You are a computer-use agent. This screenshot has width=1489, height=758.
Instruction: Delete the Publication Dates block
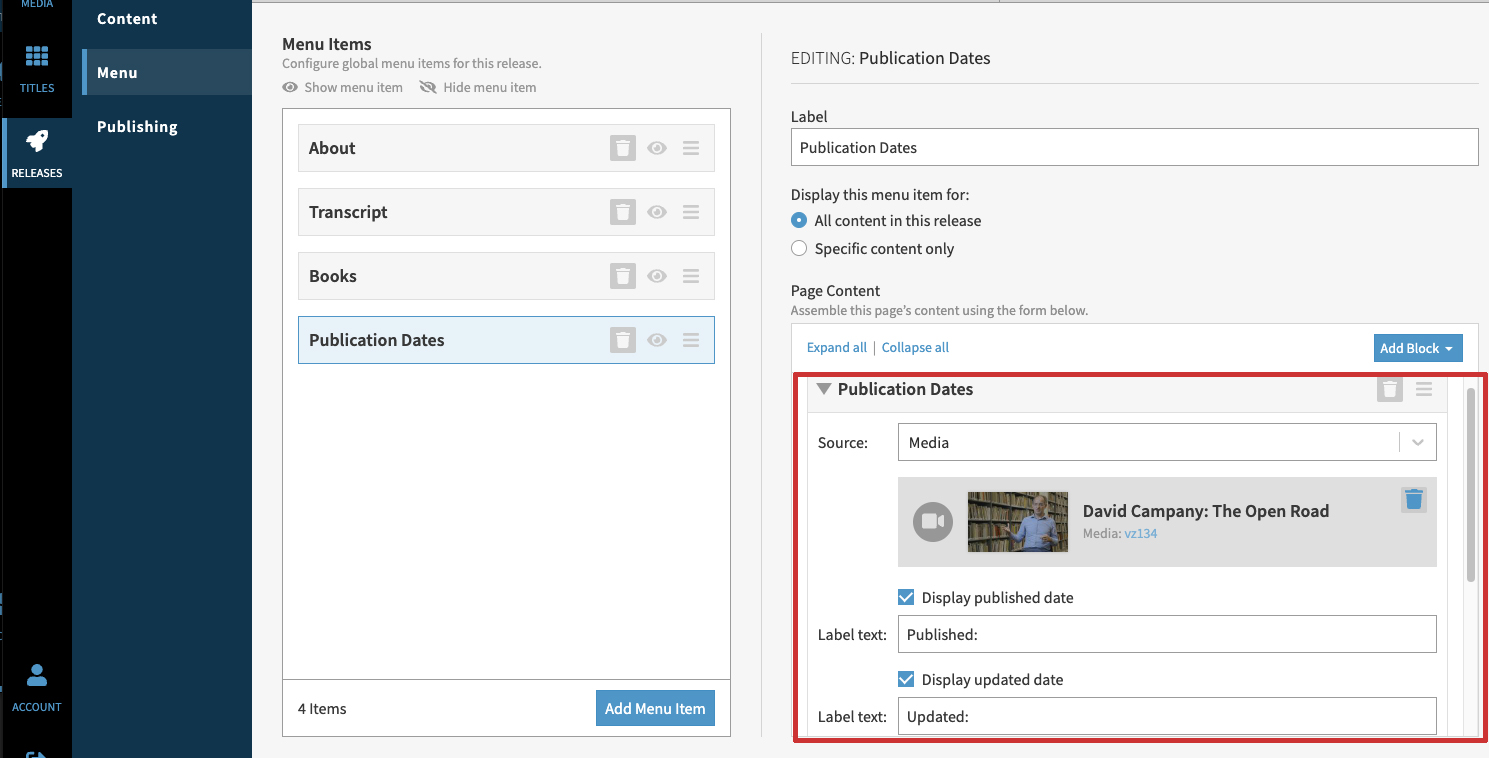pyautogui.click(x=1389, y=389)
